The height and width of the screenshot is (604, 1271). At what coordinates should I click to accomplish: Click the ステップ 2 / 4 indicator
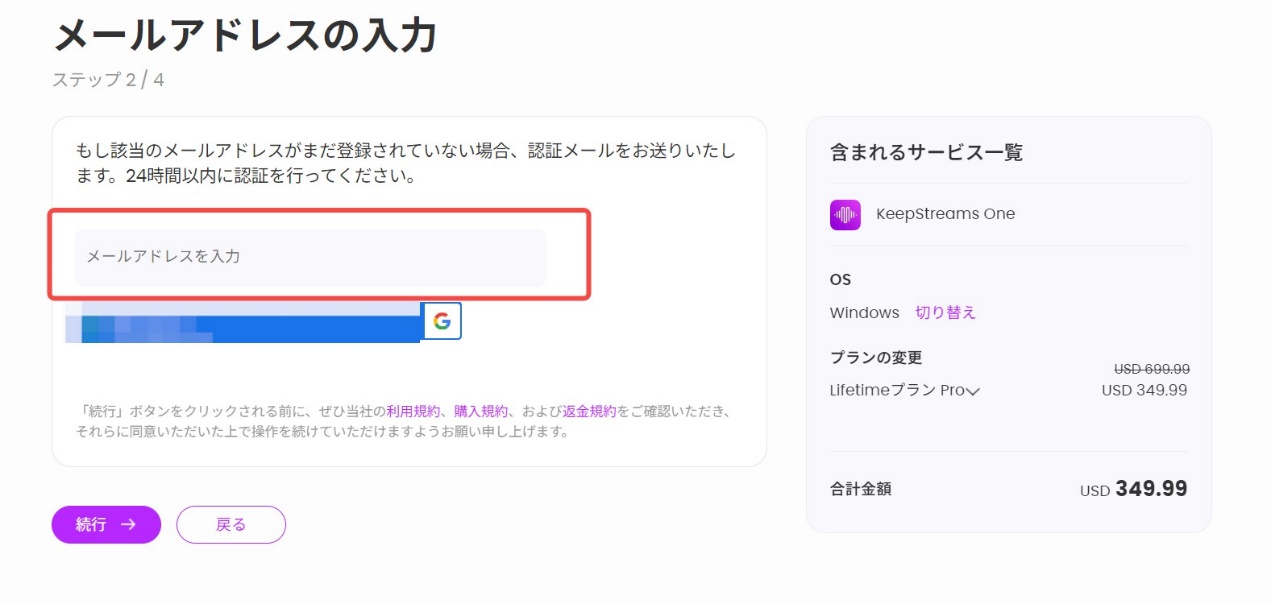click(108, 80)
